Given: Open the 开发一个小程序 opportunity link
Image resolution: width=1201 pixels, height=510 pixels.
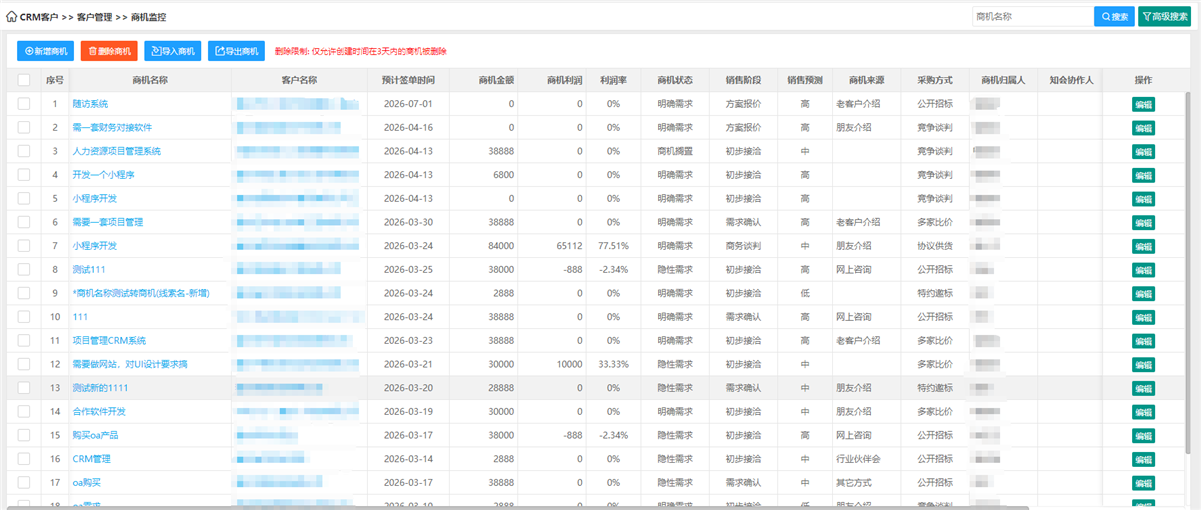Looking at the screenshot, I should point(103,175).
